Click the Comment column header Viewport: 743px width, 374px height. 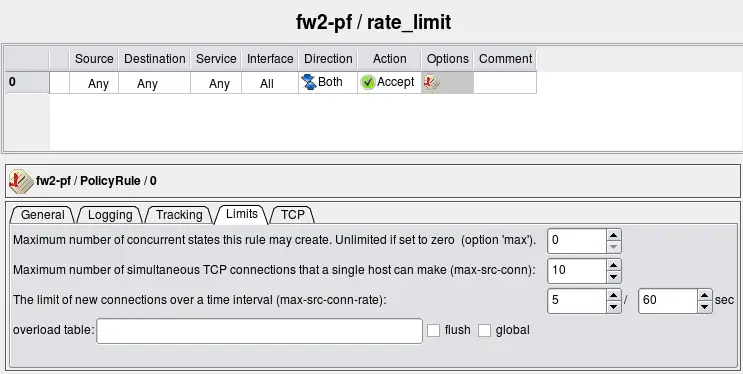pos(505,59)
